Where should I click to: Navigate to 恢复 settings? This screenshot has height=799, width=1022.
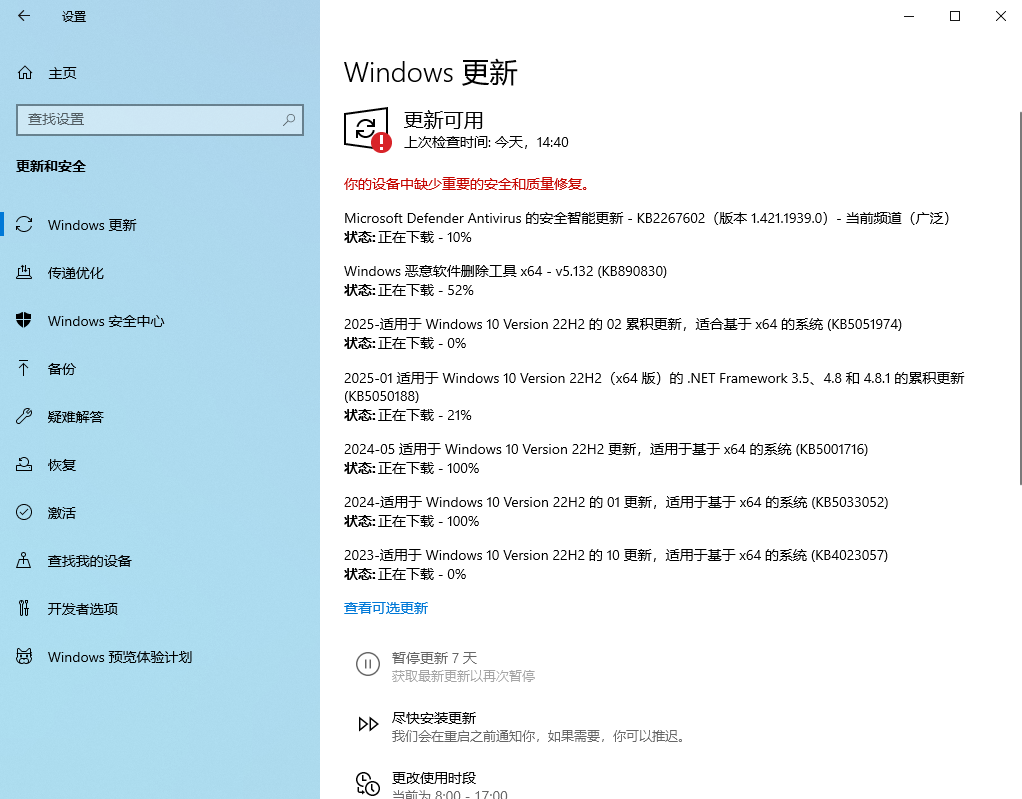[x=160, y=465]
